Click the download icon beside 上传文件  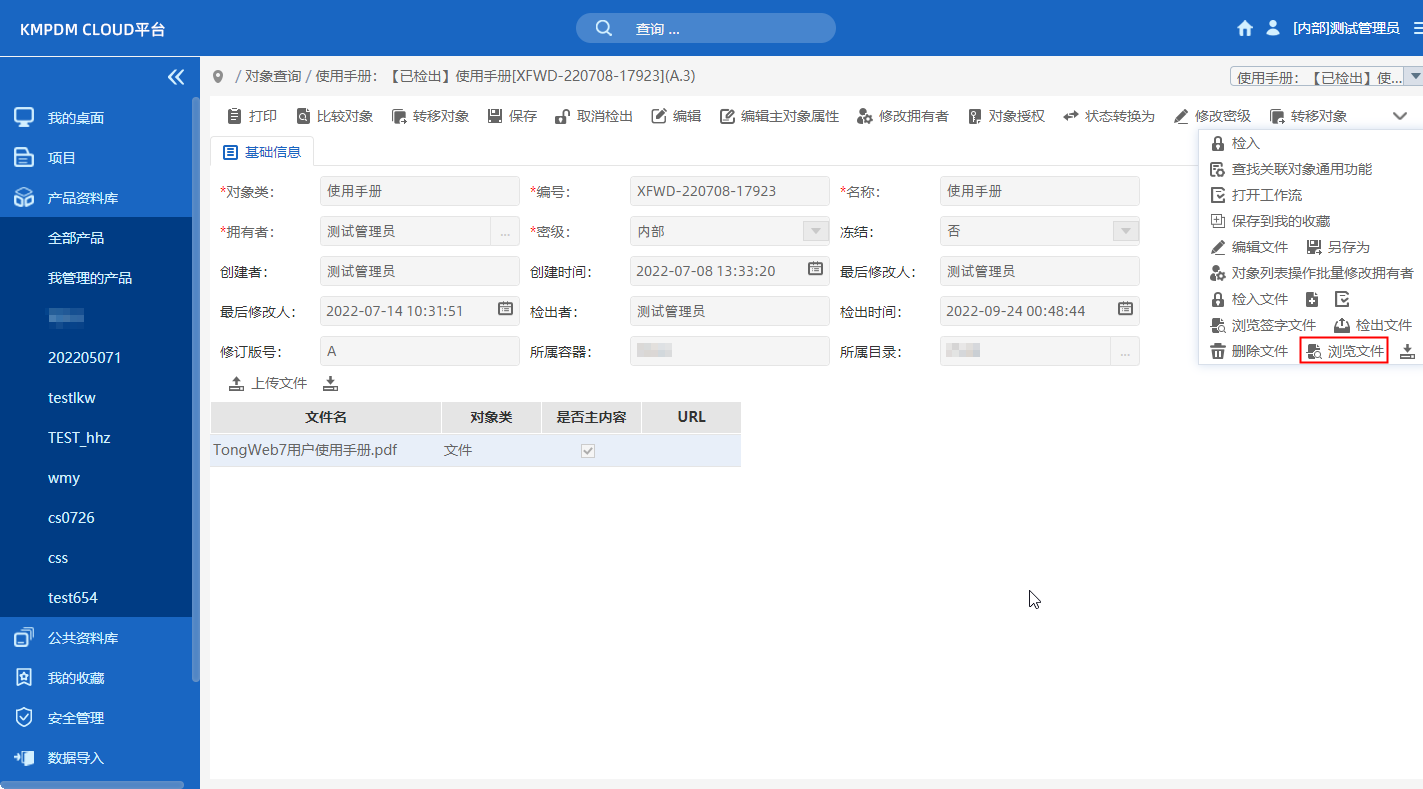click(x=330, y=382)
